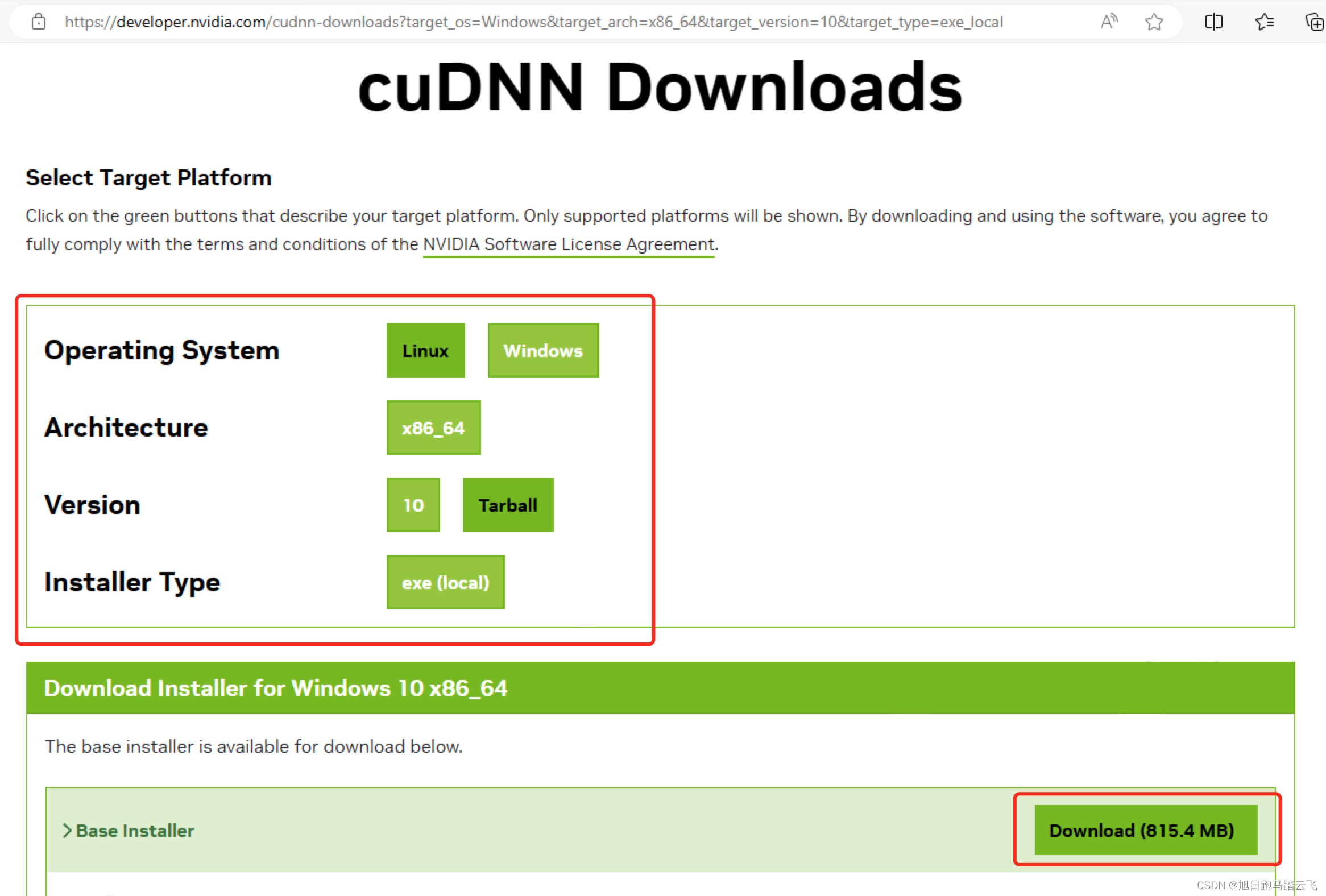Click the Installer Type row label
The width and height of the screenshot is (1326, 896).
pos(132,582)
